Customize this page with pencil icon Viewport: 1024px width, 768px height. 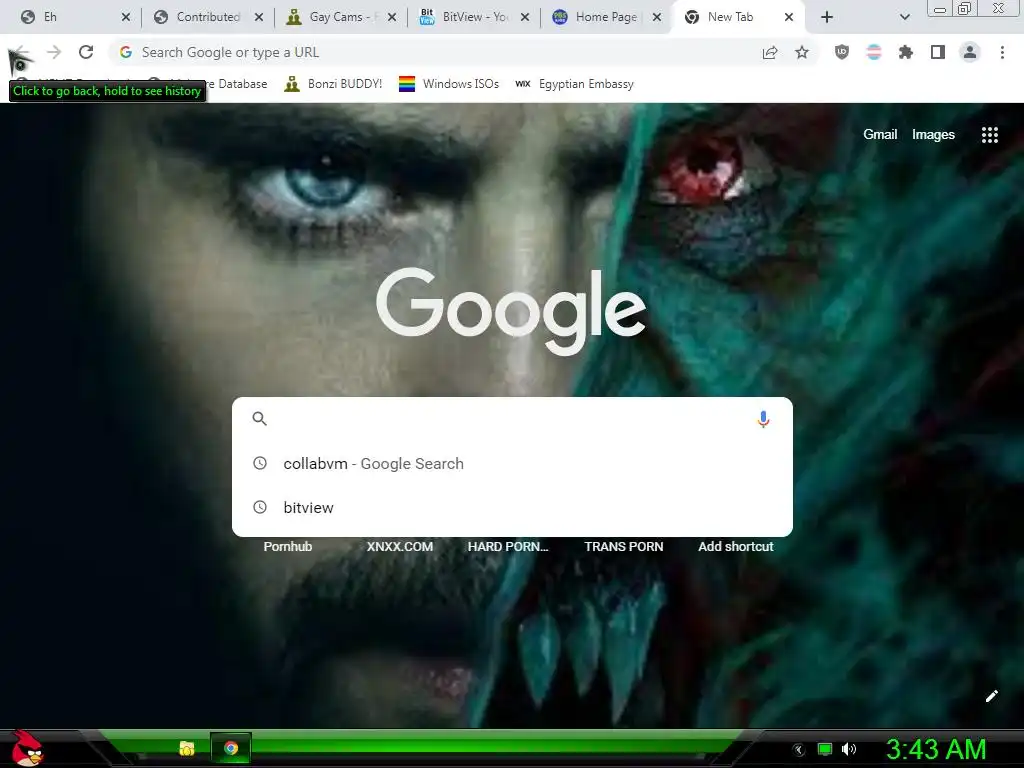[x=991, y=696]
